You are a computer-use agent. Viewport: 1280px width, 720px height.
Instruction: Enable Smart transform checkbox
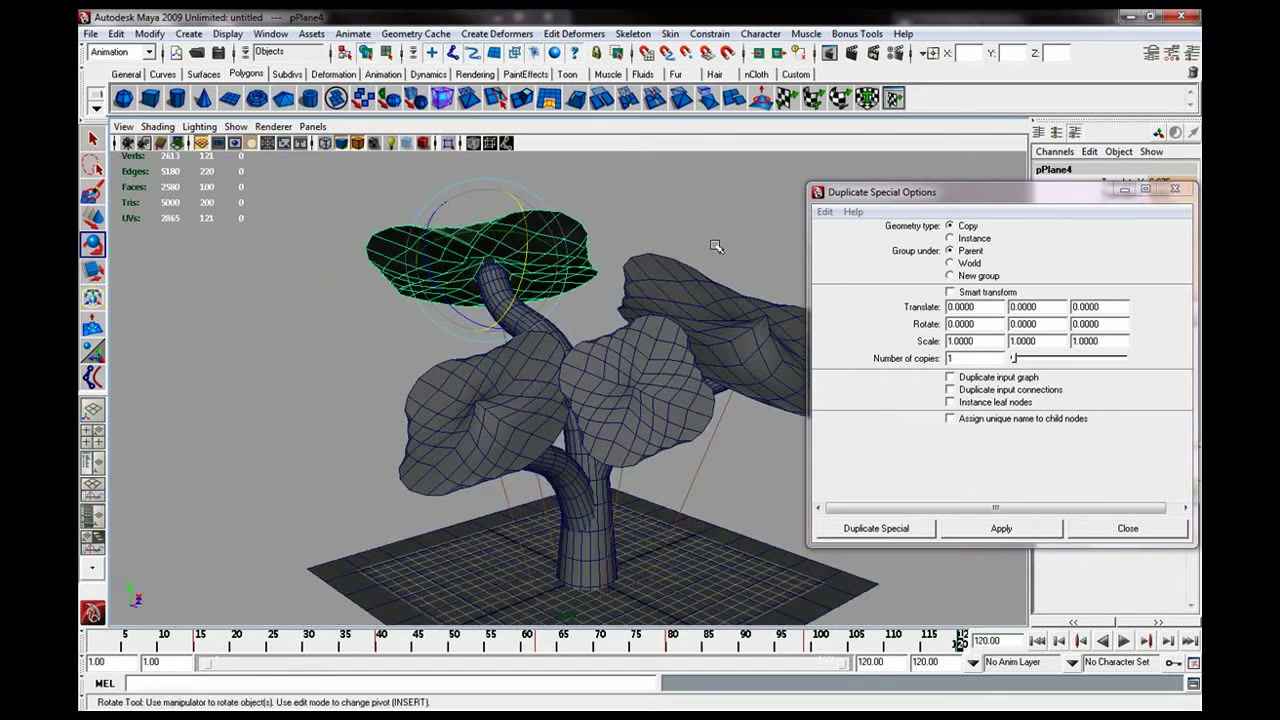tap(950, 292)
